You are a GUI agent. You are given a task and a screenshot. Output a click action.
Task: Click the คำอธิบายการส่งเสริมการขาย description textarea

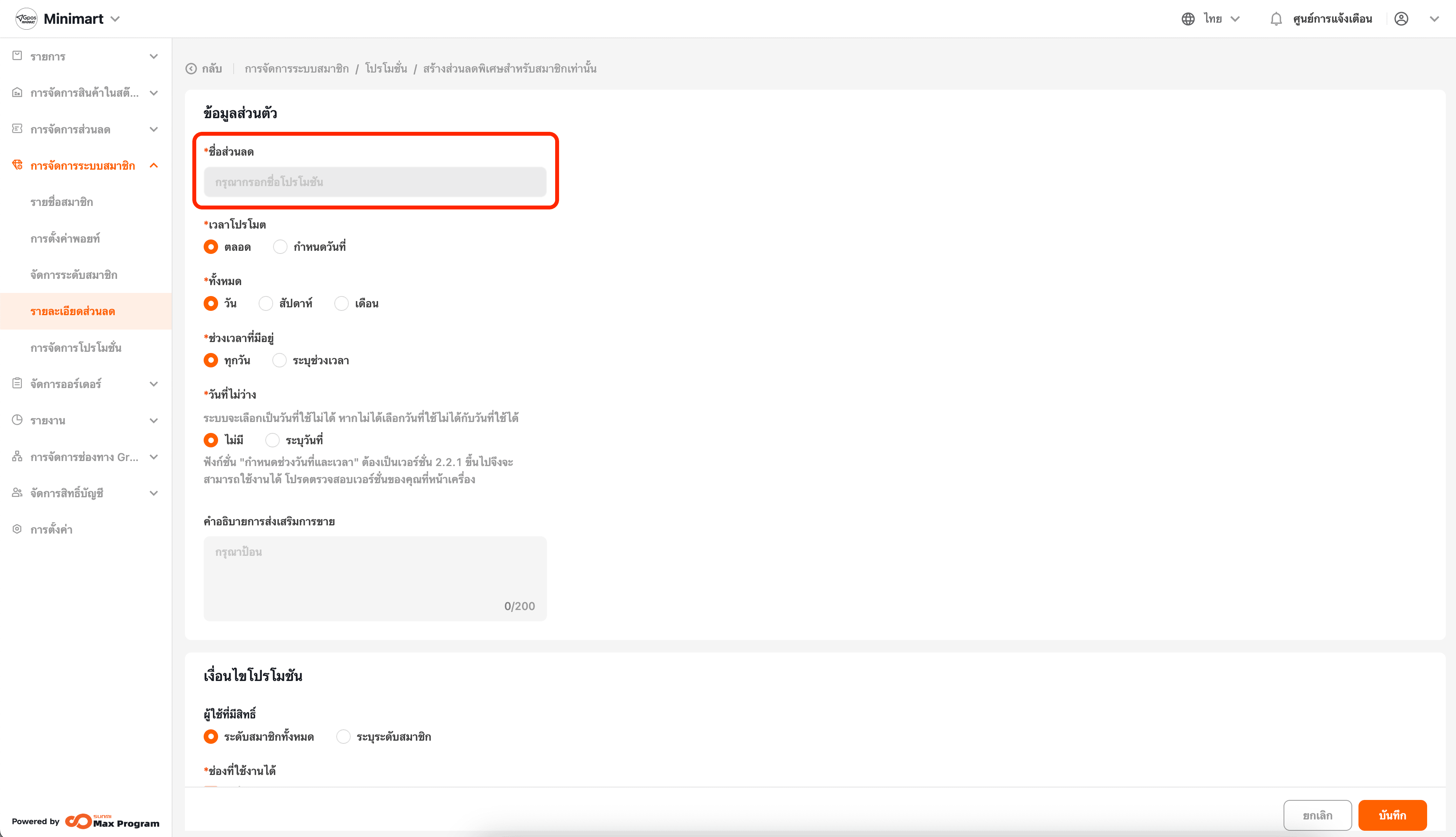click(375, 578)
